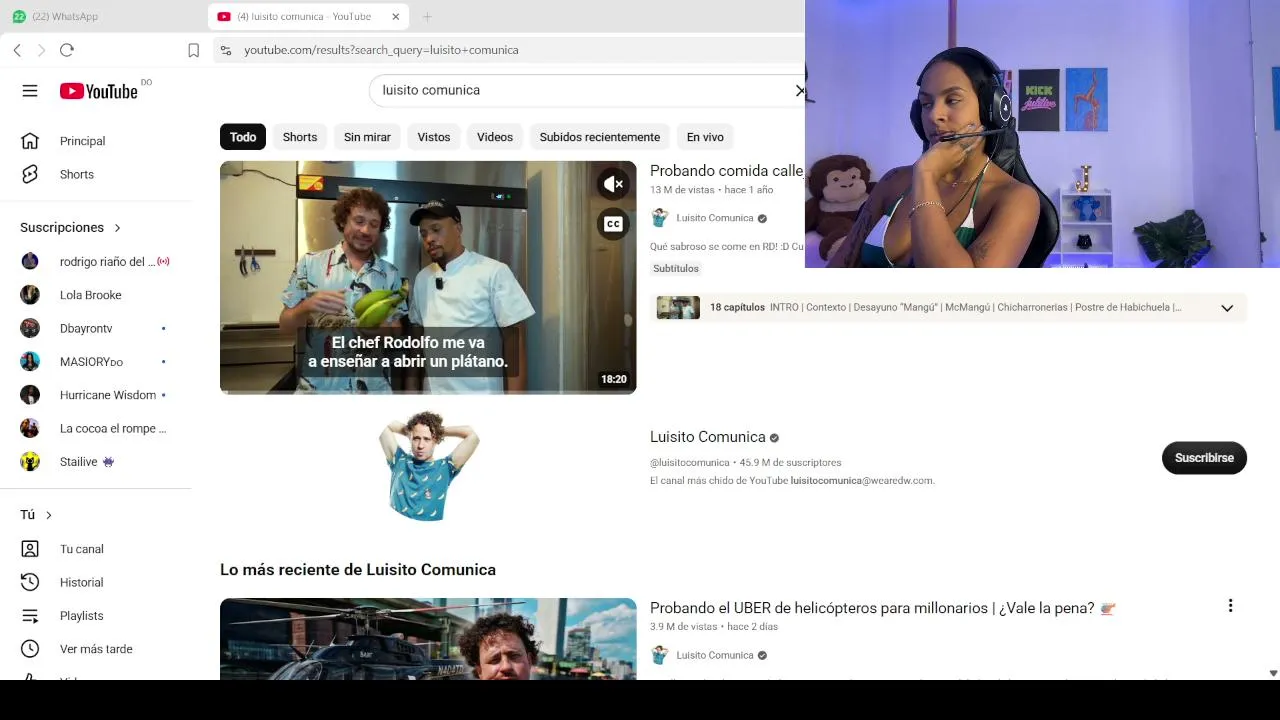Clear the search box with the X
This screenshot has height=720, width=1280.
pyautogui.click(x=800, y=90)
